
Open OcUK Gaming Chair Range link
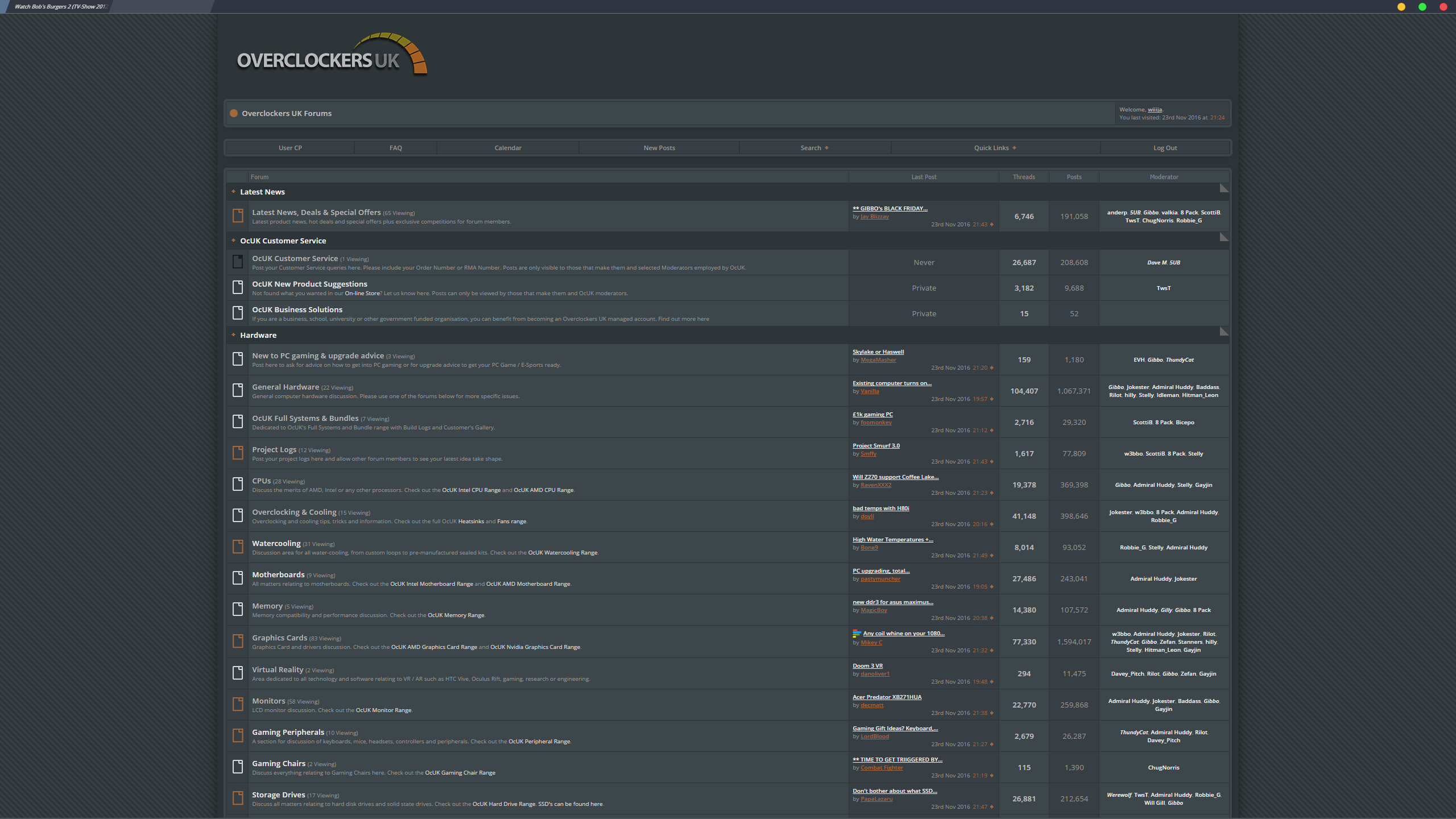coord(460,773)
